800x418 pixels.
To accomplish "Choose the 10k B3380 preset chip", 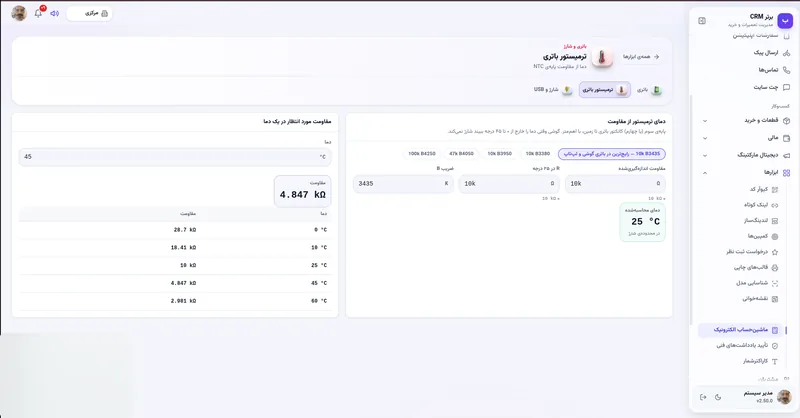I will [538, 154].
